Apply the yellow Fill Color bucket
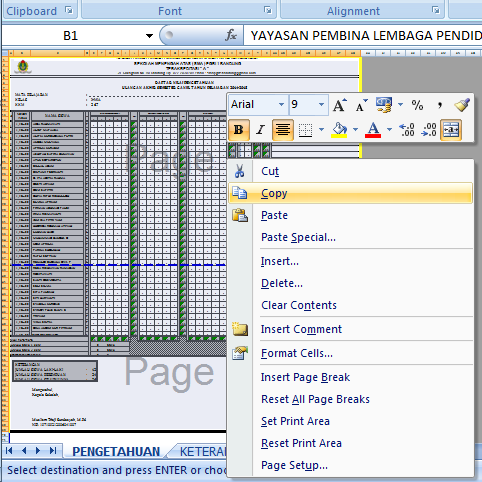The width and height of the screenshot is (482, 482). pos(339,130)
